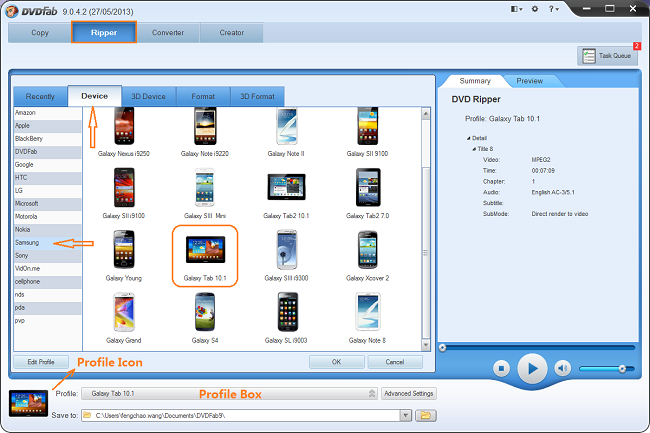Screen dimensions: 650x433
Task: Open the Converter module tab
Action: [168, 33]
